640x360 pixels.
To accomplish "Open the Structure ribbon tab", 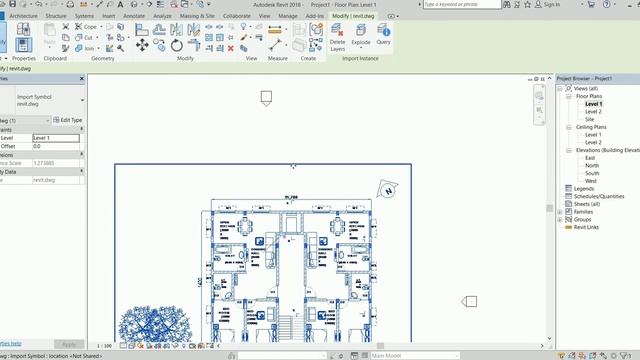I will tap(56, 16).
